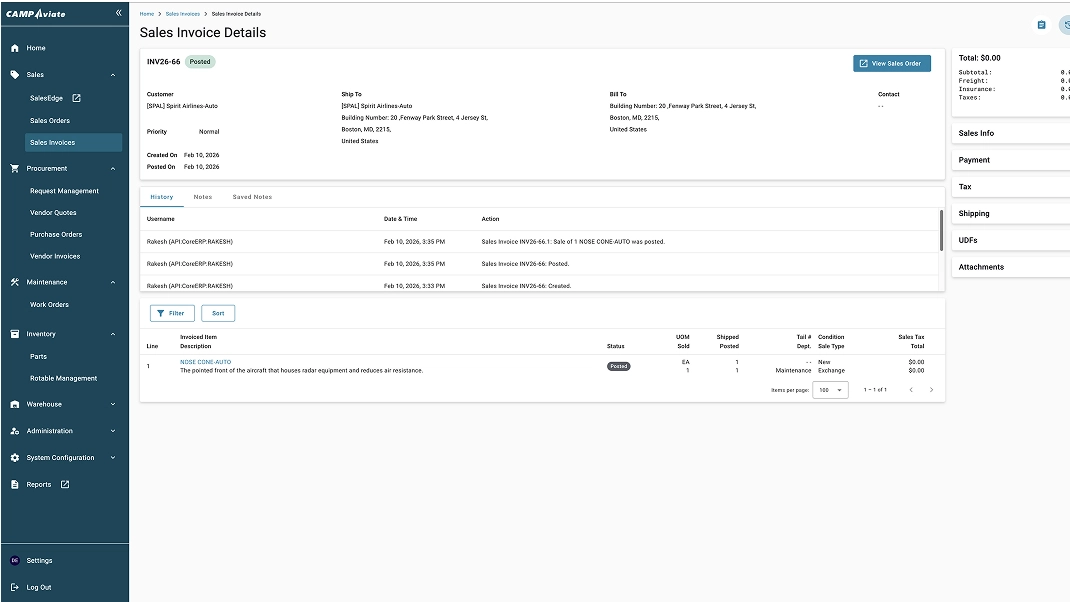Expand the Administration menu section
This screenshot has width=1070, height=602.
coord(113,431)
